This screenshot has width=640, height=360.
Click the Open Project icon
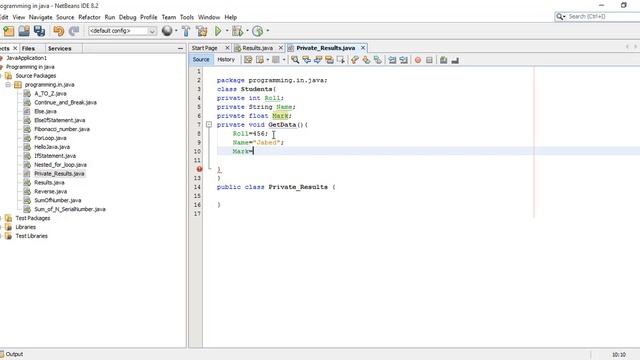[24, 31]
